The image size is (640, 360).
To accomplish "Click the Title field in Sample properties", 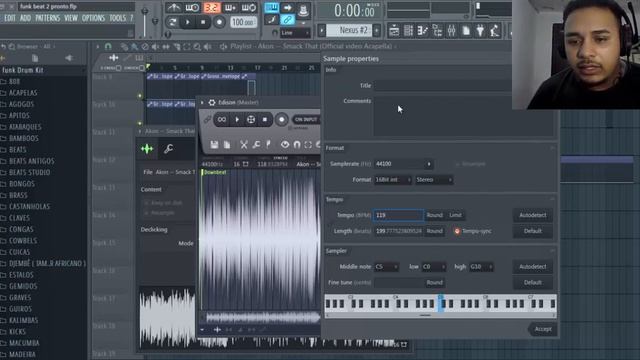I will (443, 85).
